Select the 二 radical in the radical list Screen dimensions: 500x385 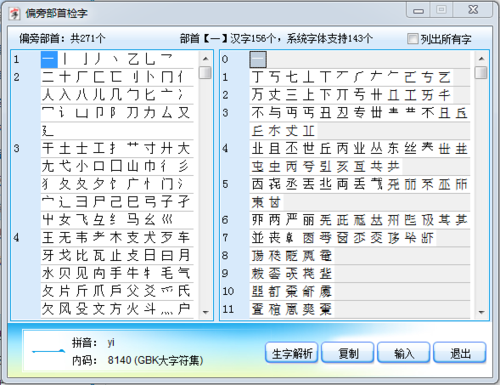48,77
